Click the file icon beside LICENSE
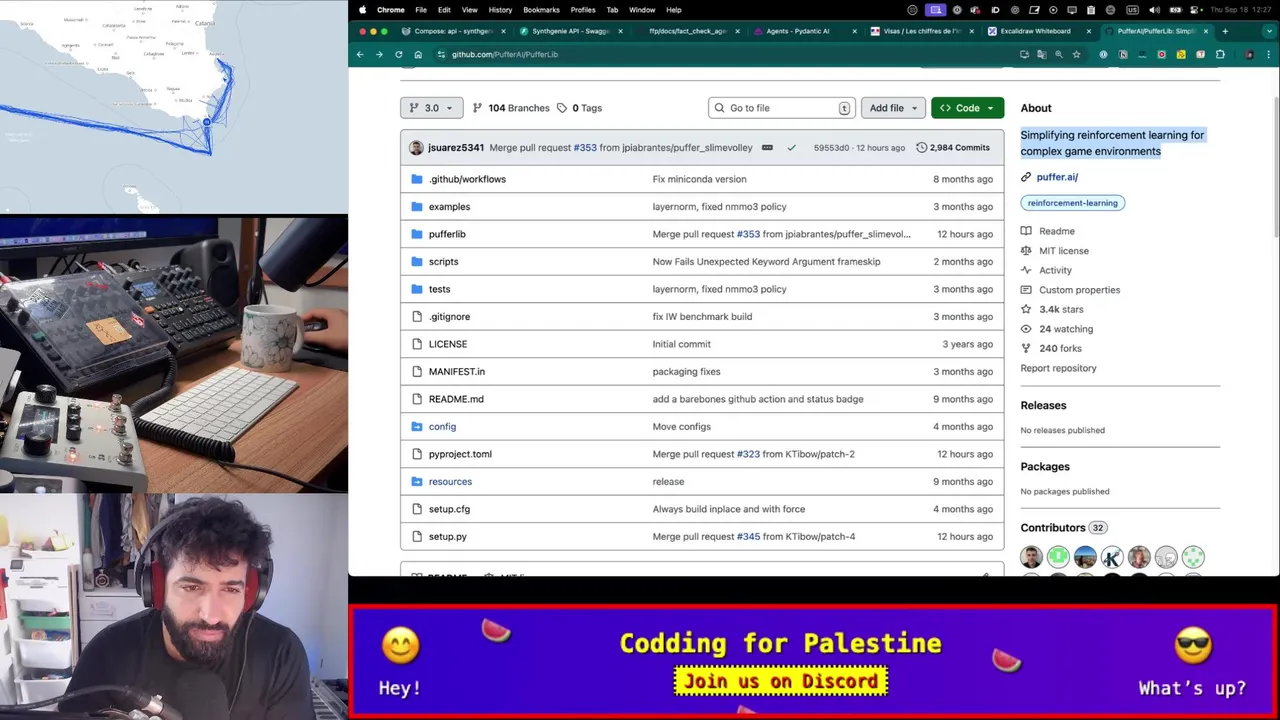The image size is (1280, 720). click(417, 344)
